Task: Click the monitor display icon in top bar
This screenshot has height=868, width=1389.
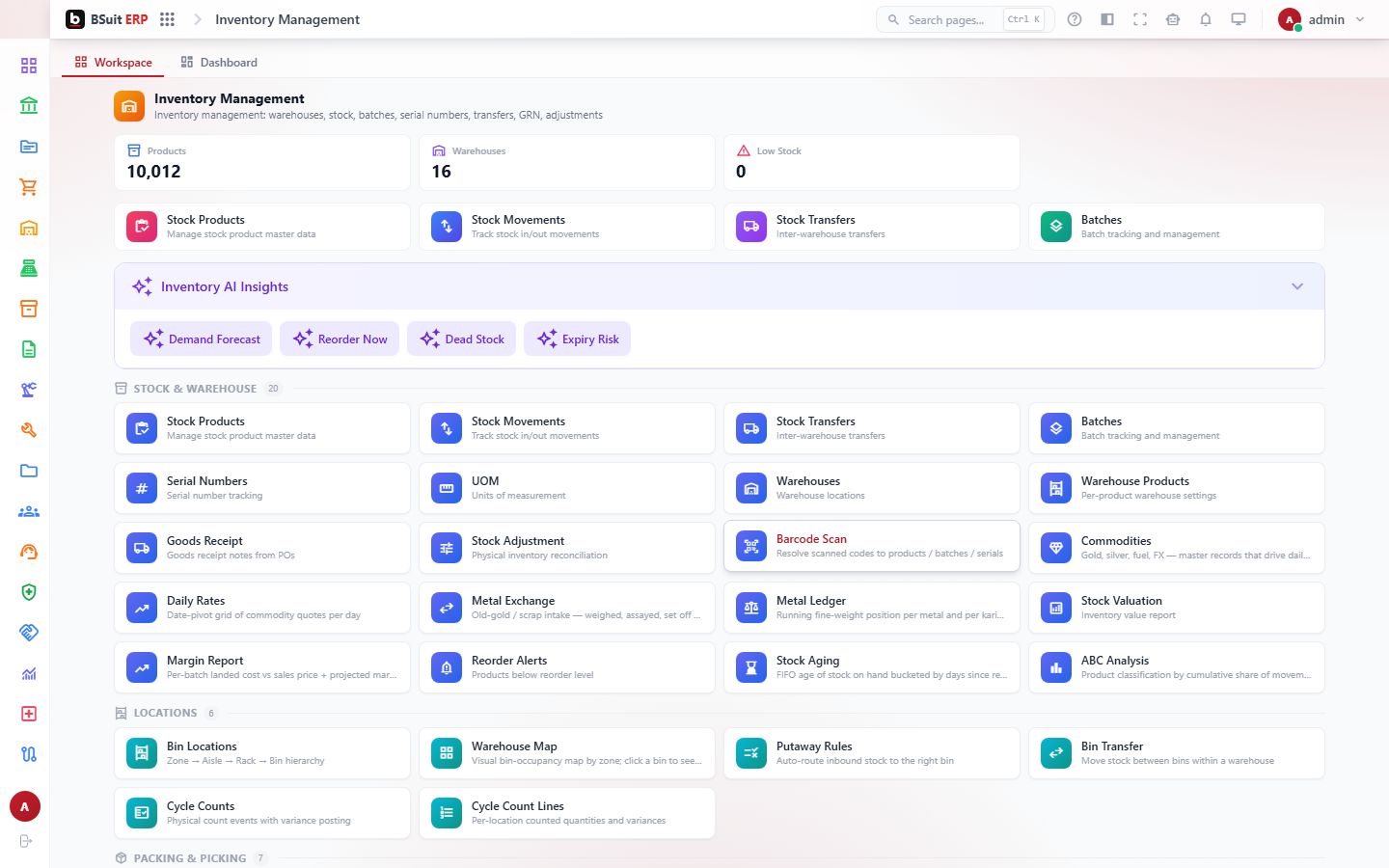Action: 1239,19
